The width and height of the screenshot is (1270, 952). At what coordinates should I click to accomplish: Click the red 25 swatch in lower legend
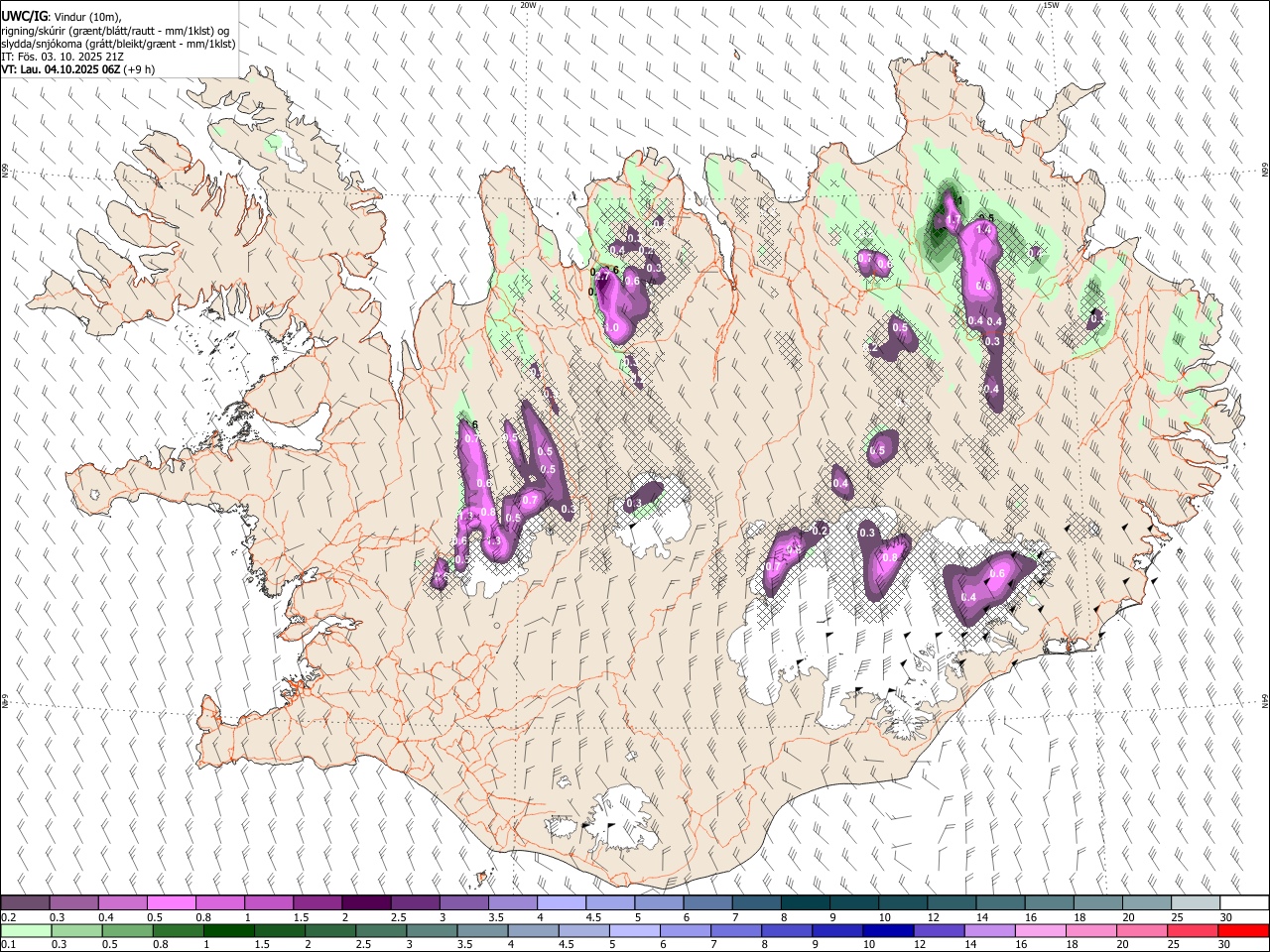(x=1193, y=931)
